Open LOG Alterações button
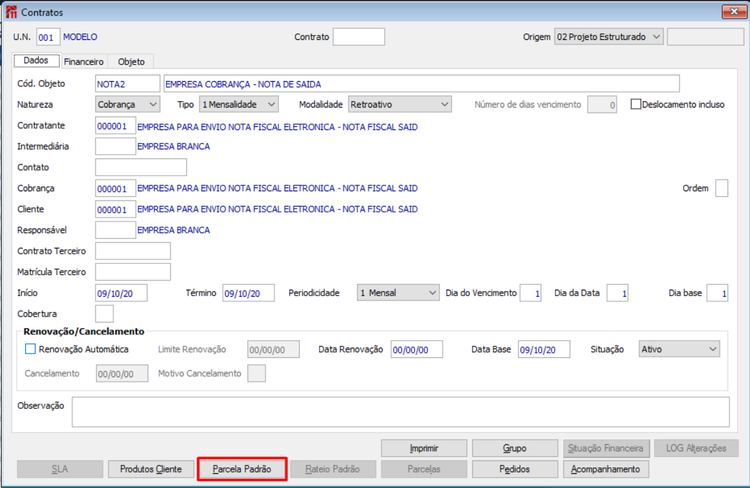Screen dimensions: 750x488 696,448
